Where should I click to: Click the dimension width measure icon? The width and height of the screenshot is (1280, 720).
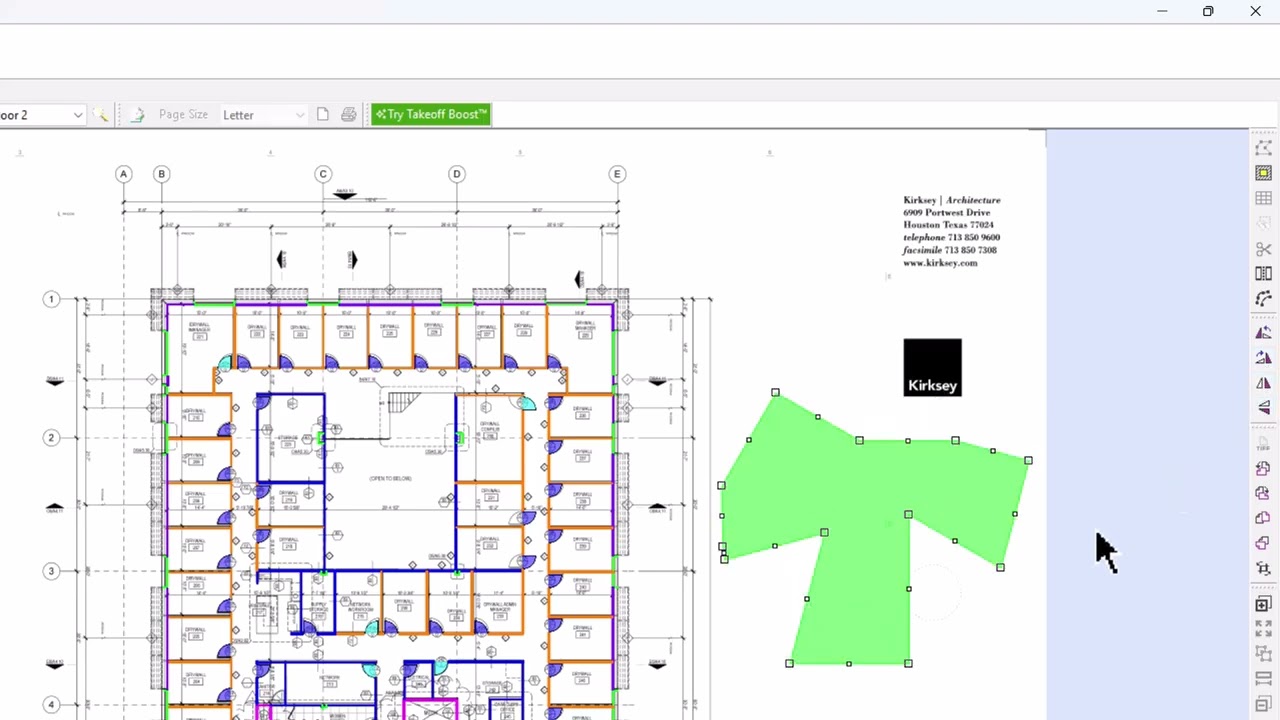tap(1264, 679)
